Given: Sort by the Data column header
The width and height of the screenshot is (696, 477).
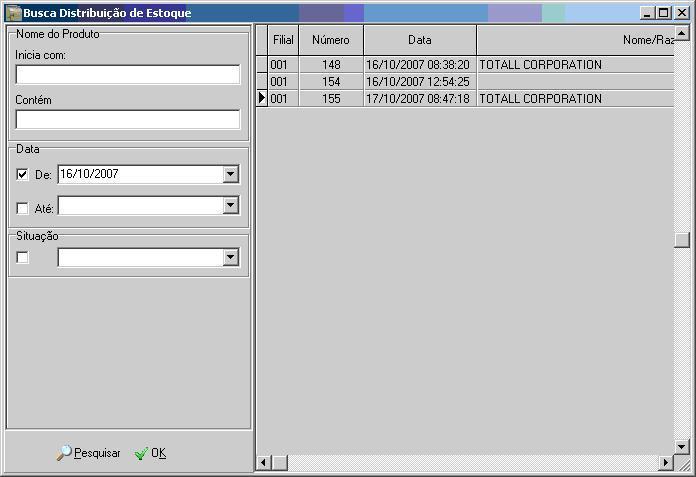Looking at the screenshot, I should pos(420,40).
